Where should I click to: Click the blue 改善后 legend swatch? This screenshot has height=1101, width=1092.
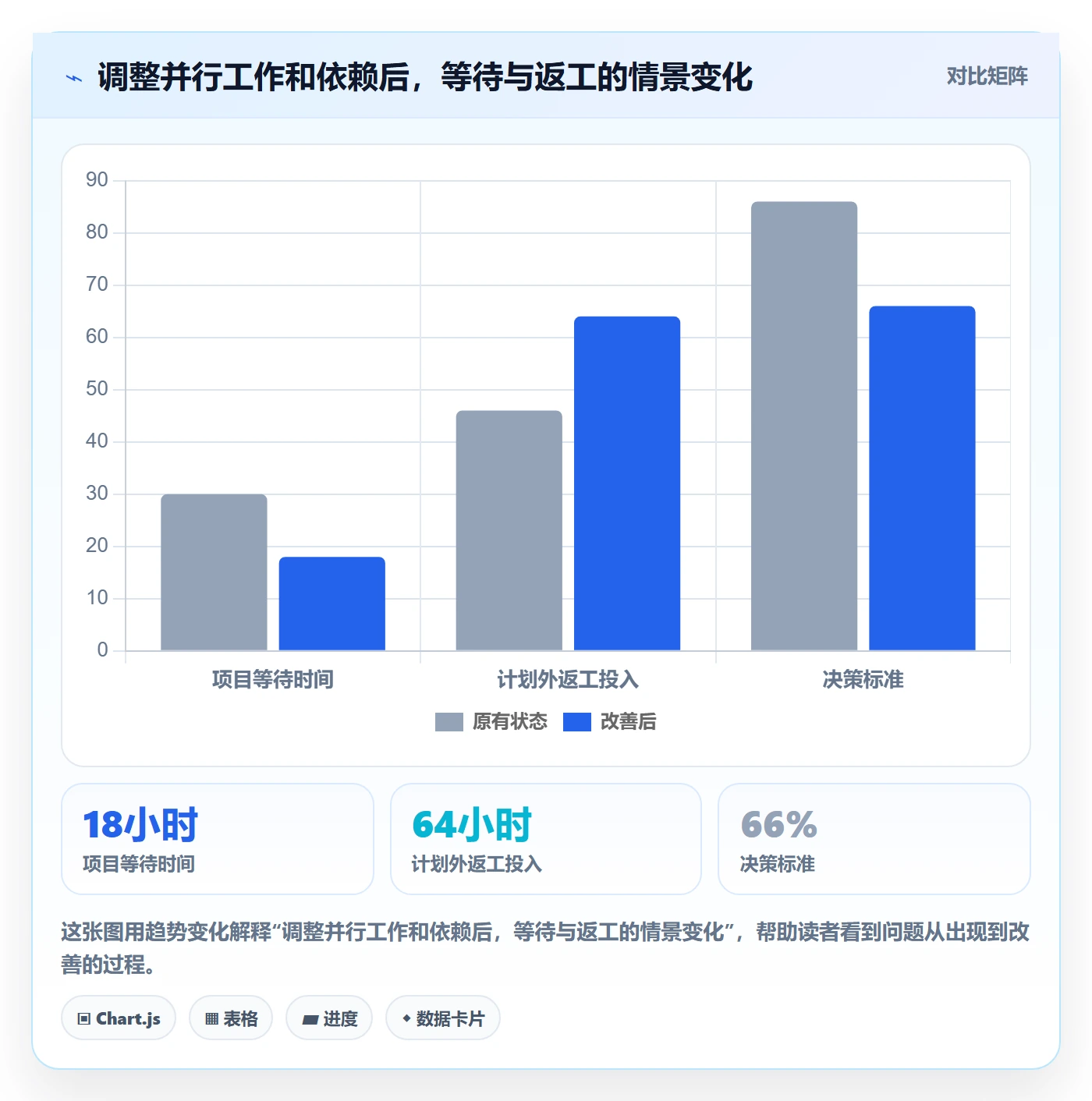click(x=577, y=722)
